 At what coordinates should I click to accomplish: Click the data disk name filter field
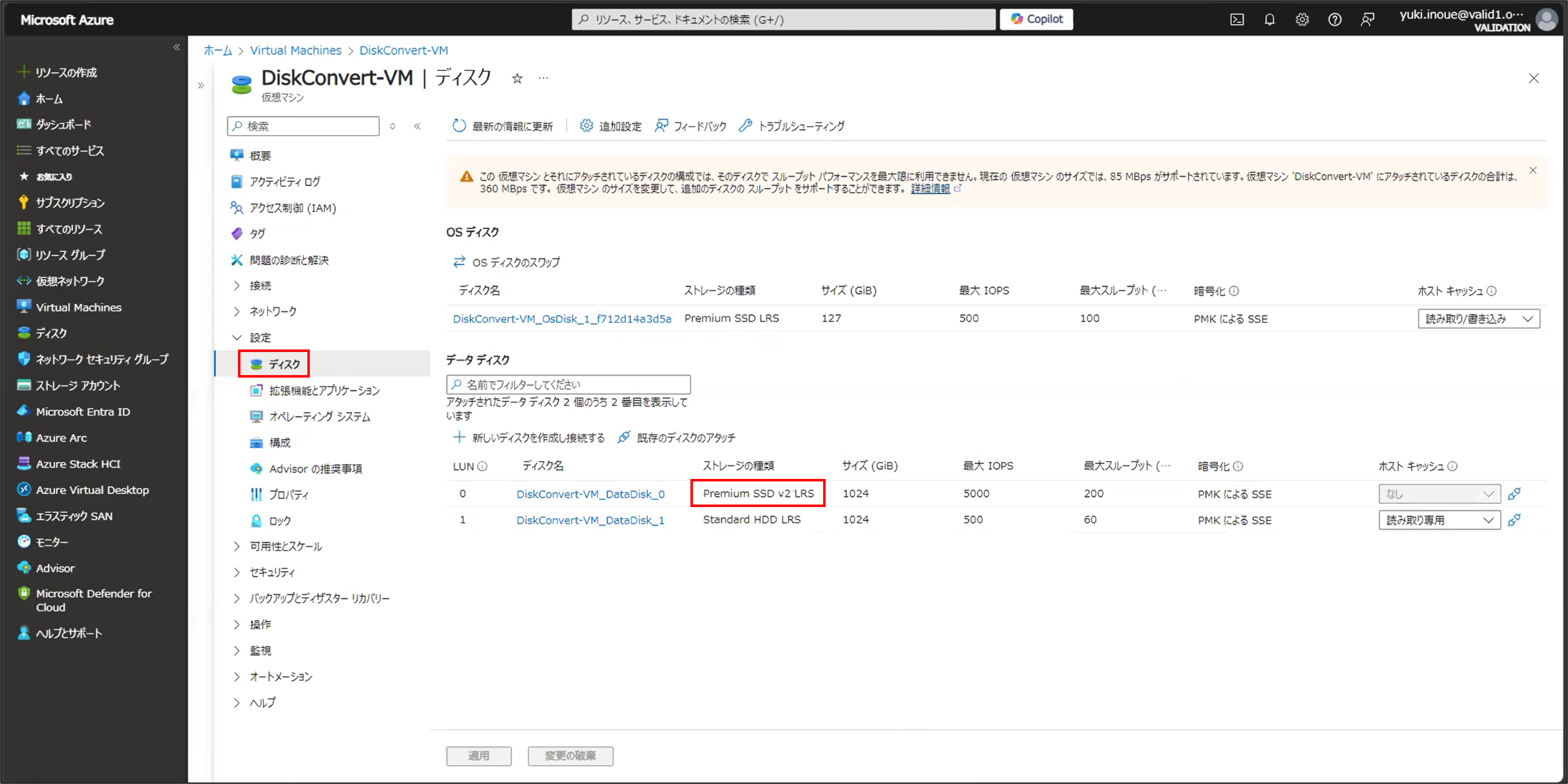(x=568, y=384)
